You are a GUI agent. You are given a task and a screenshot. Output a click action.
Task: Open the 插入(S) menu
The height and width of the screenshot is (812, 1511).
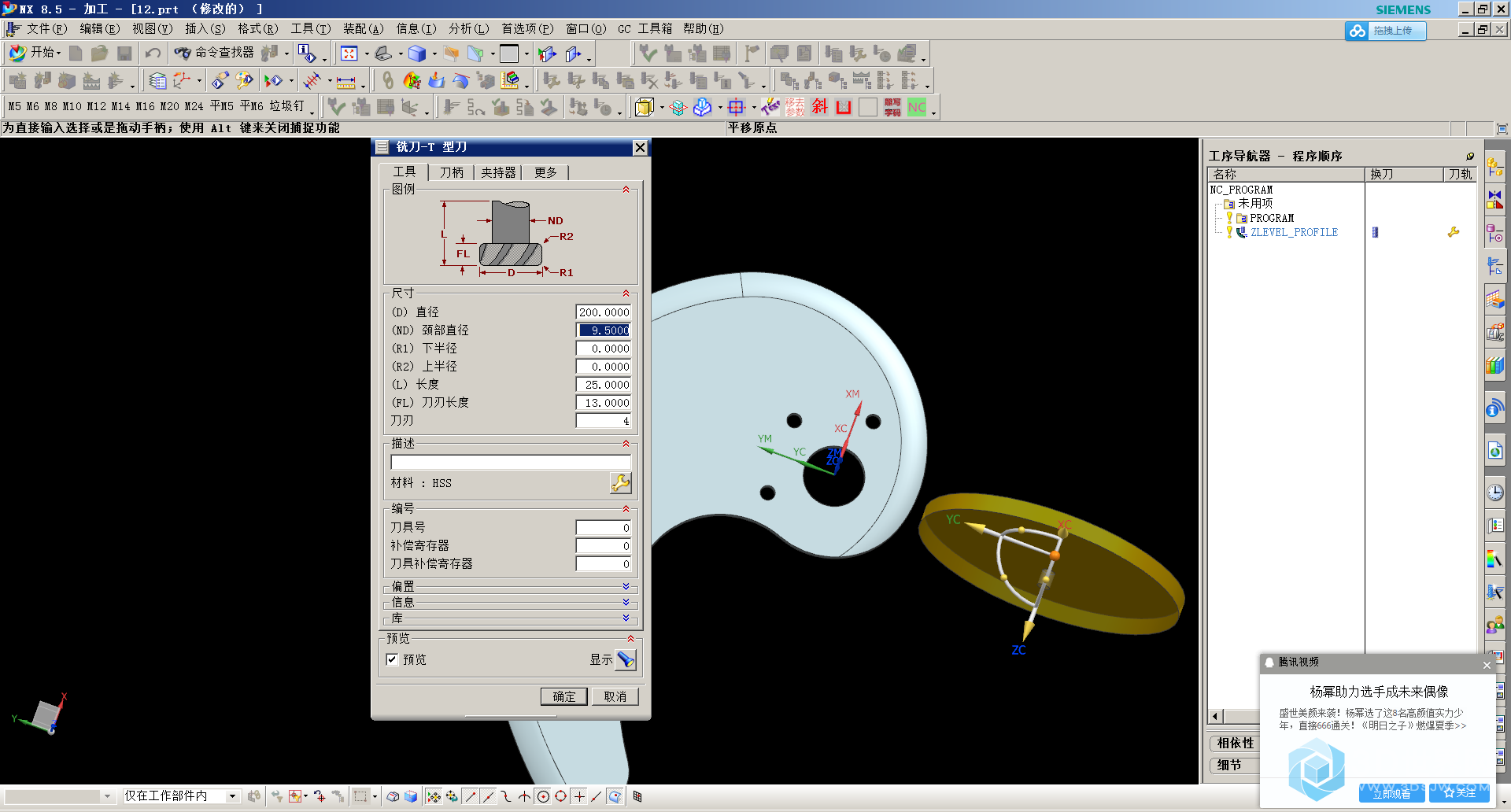[205, 29]
